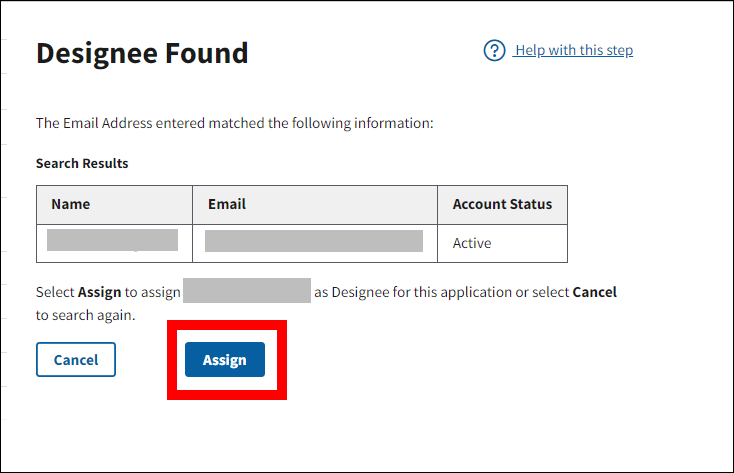
Task: Click the word "Select" starting the instructions
Action: tap(55, 292)
